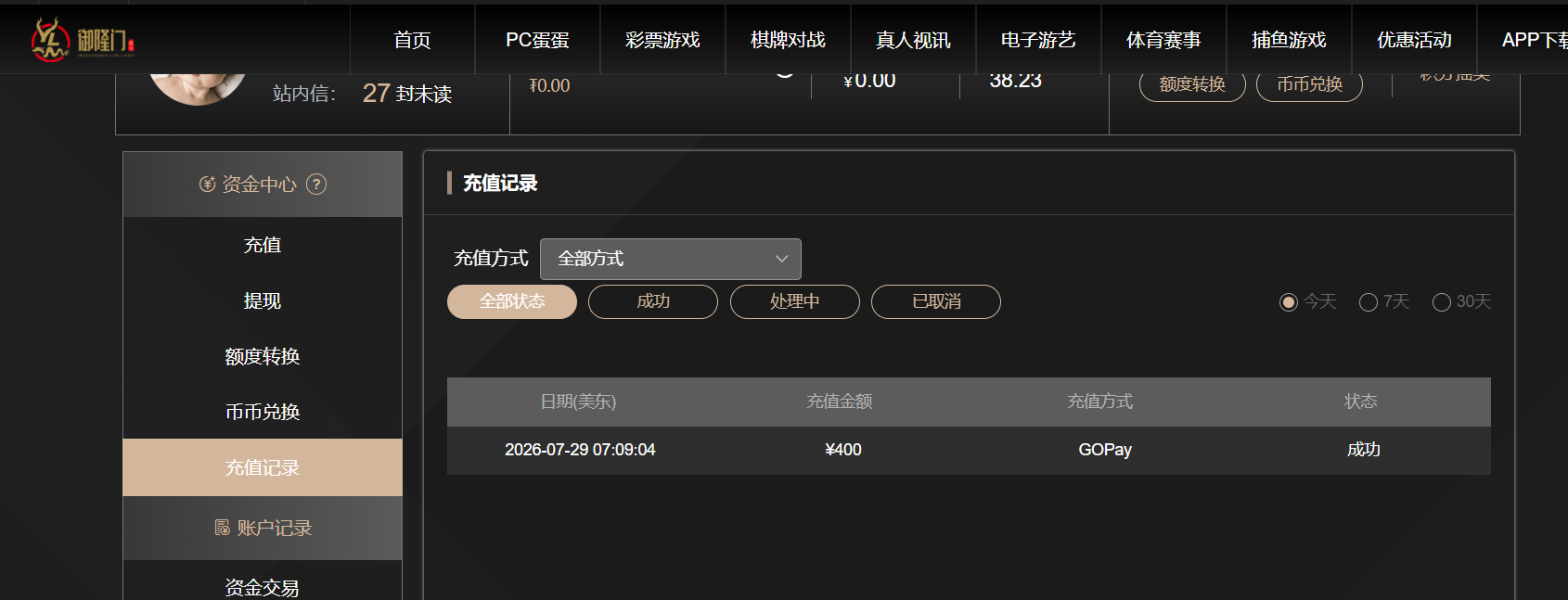Click the user avatar picture
This screenshot has height=600, width=1568.
point(198,89)
